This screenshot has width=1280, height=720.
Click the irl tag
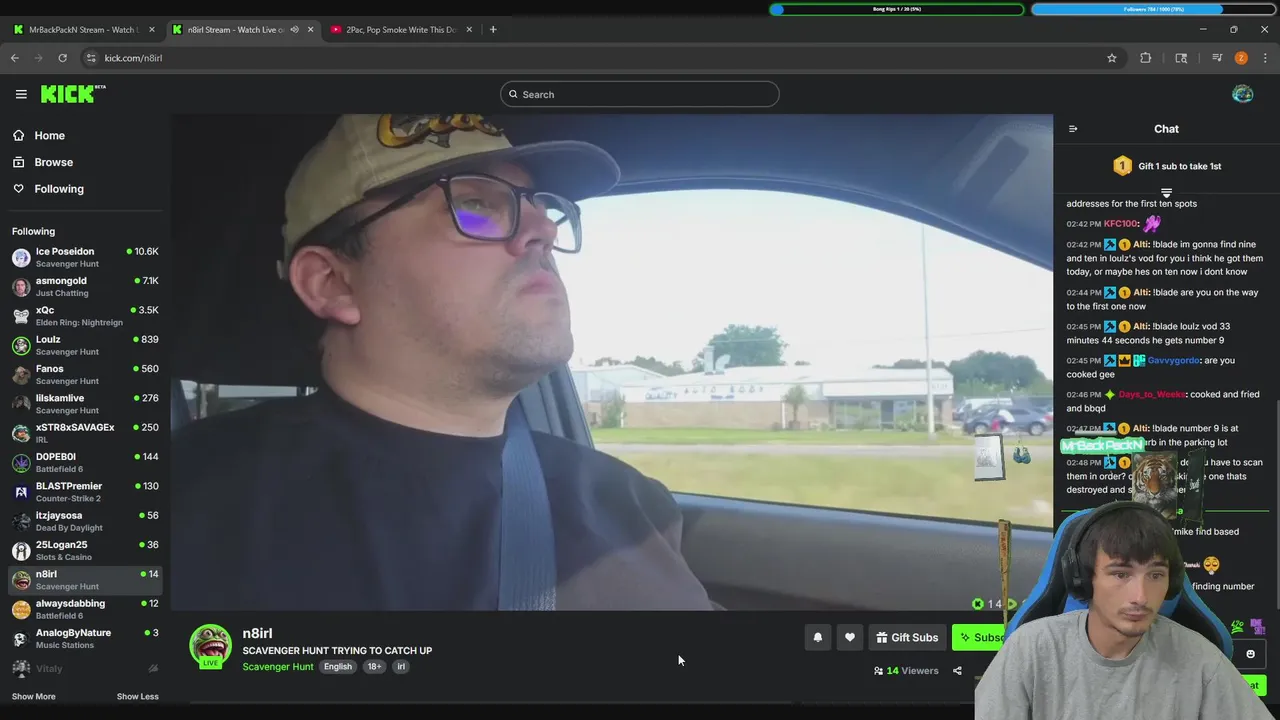tap(401, 667)
